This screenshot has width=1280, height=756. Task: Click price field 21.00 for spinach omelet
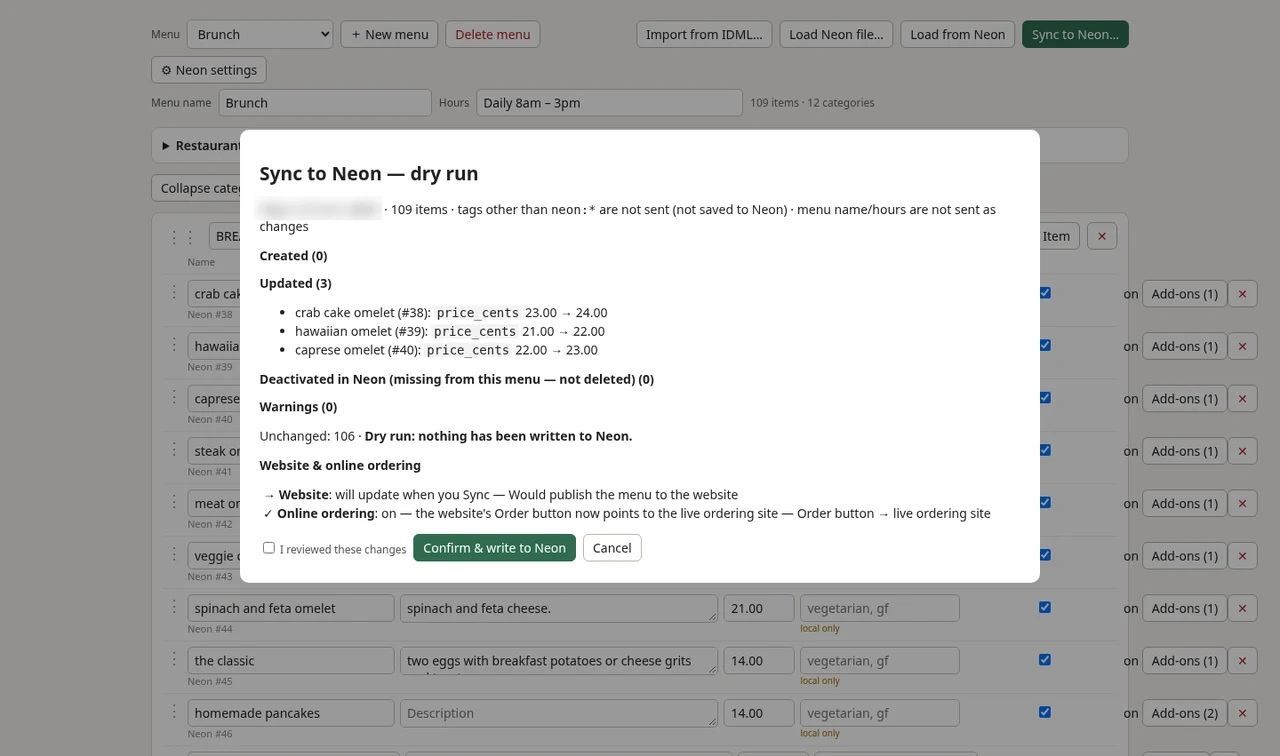tap(759, 608)
